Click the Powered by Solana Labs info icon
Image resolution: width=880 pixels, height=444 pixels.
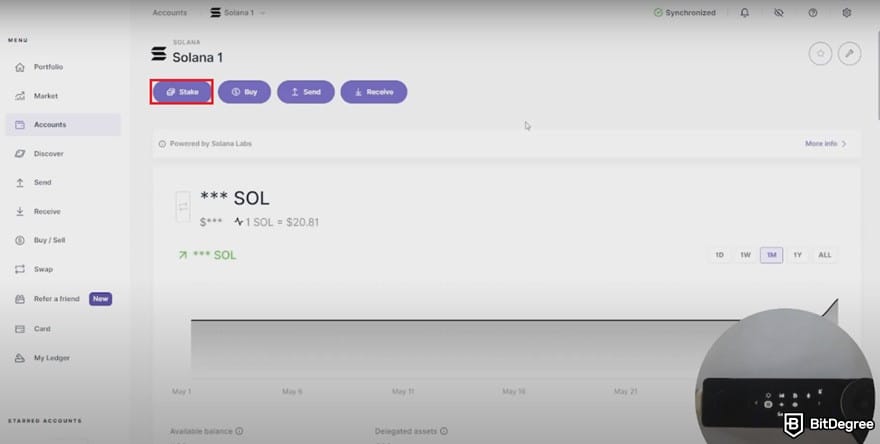point(162,144)
